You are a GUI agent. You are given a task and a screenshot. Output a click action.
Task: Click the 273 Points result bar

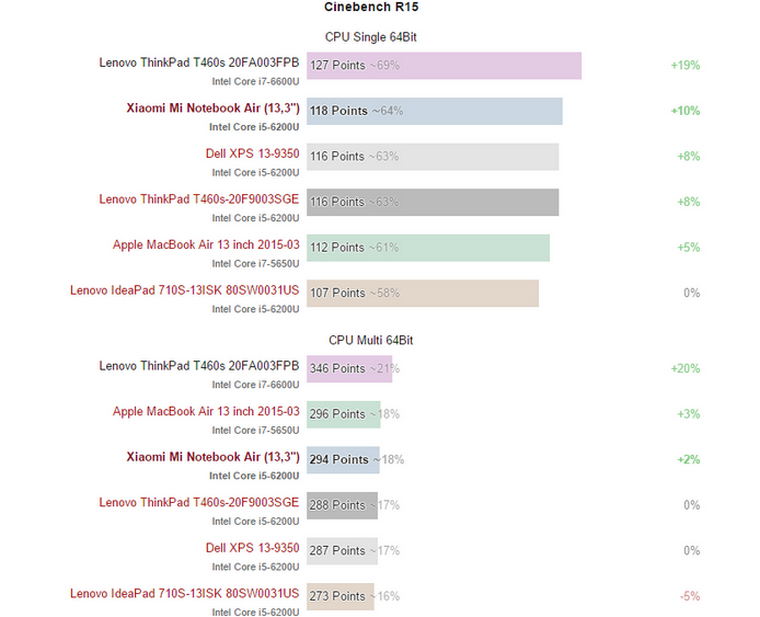(x=340, y=597)
